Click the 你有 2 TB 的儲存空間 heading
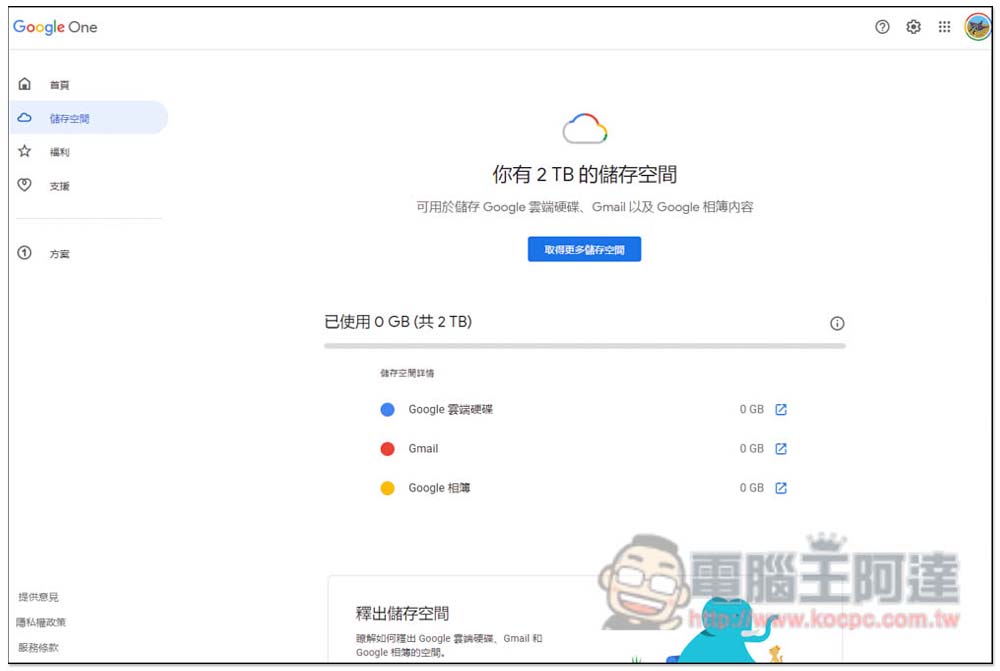Screen dimensions: 1000x671 (584, 174)
